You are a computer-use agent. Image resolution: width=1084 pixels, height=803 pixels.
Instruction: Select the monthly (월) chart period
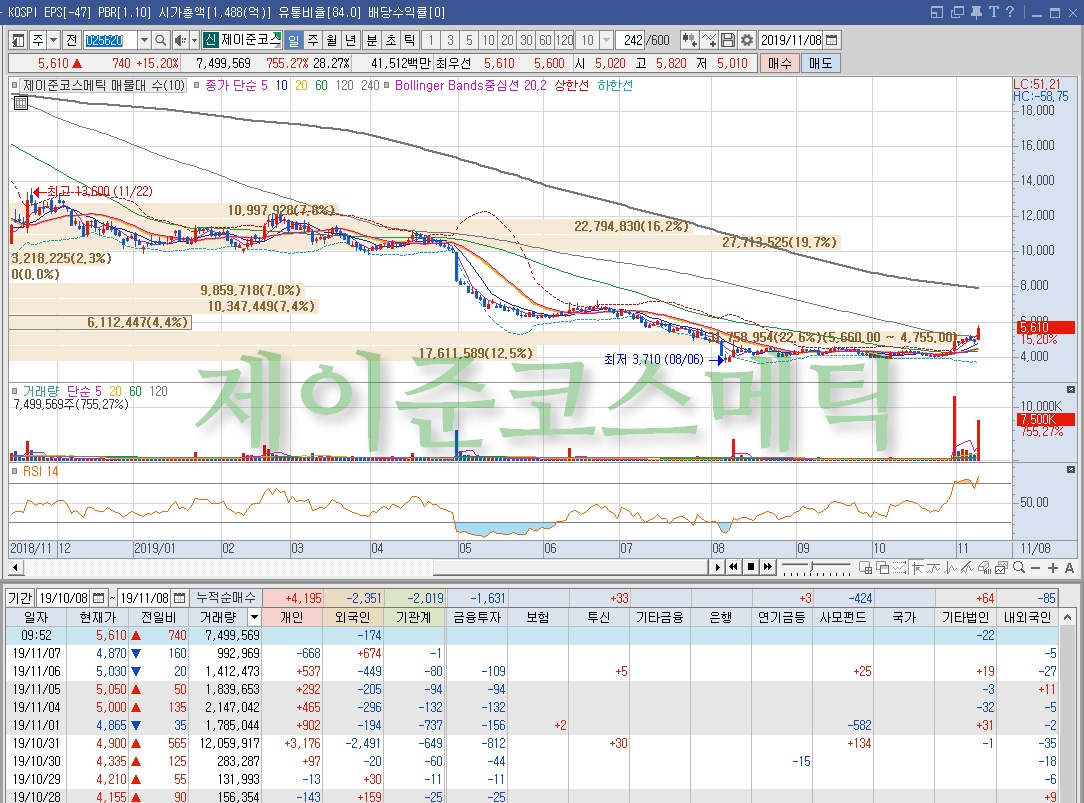coord(332,40)
